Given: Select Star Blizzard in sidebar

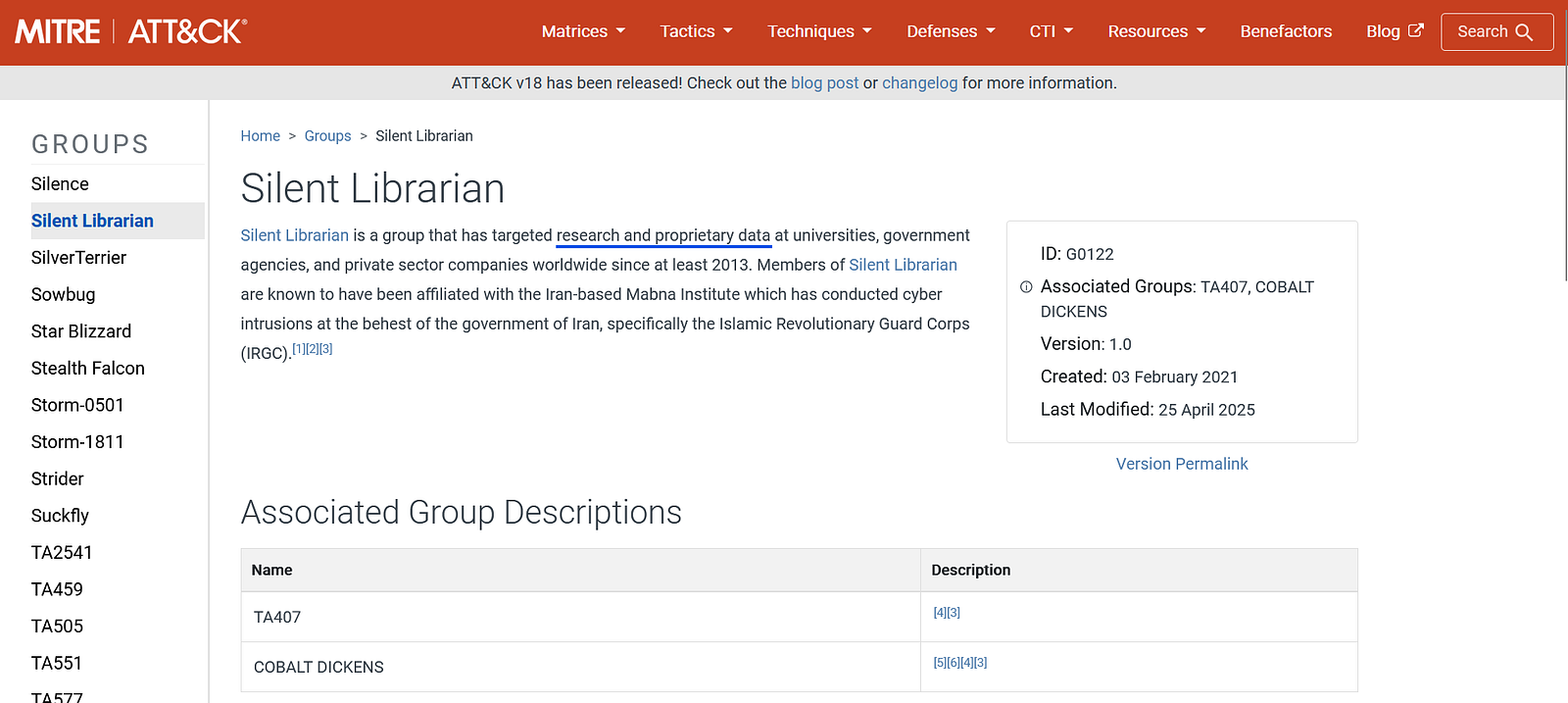Looking at the screenshot, I should (x=81, y=331).
